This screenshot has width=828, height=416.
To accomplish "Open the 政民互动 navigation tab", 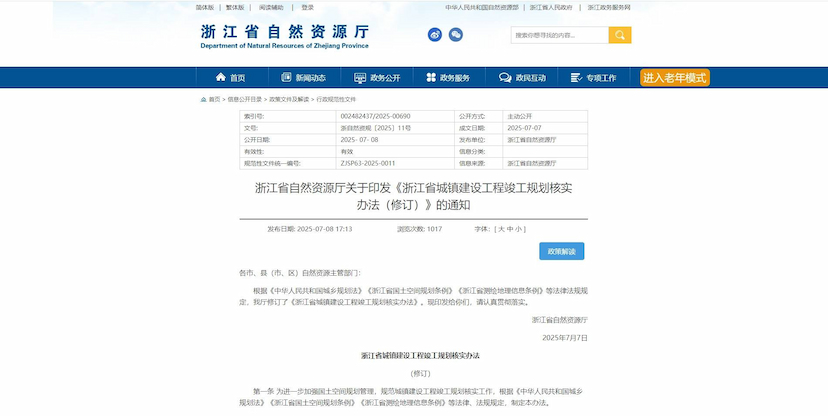I will [x=521, y=78].
